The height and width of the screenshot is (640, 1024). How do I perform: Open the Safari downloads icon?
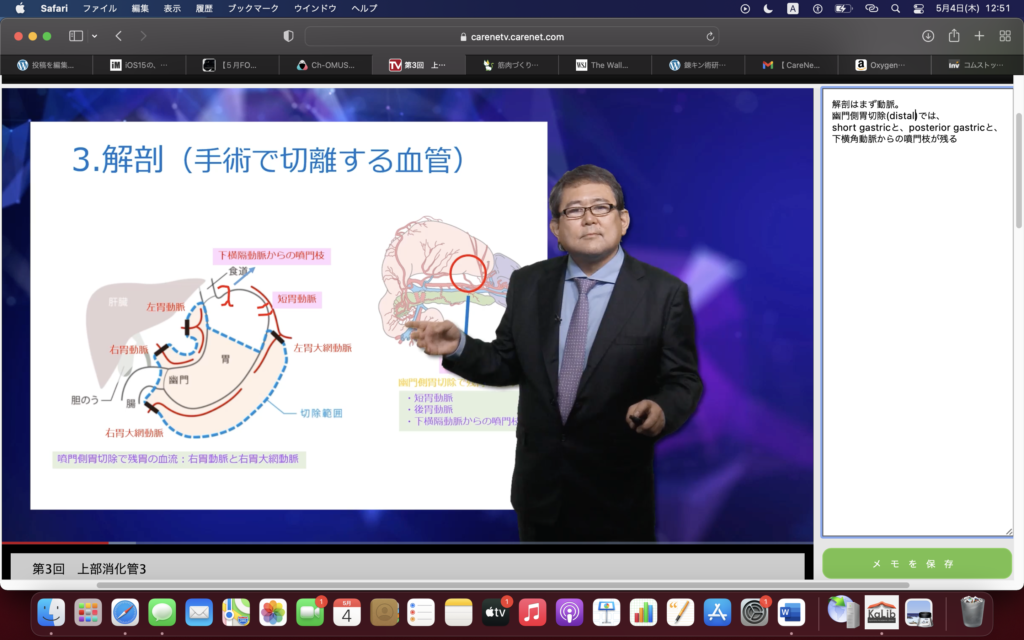928,36
